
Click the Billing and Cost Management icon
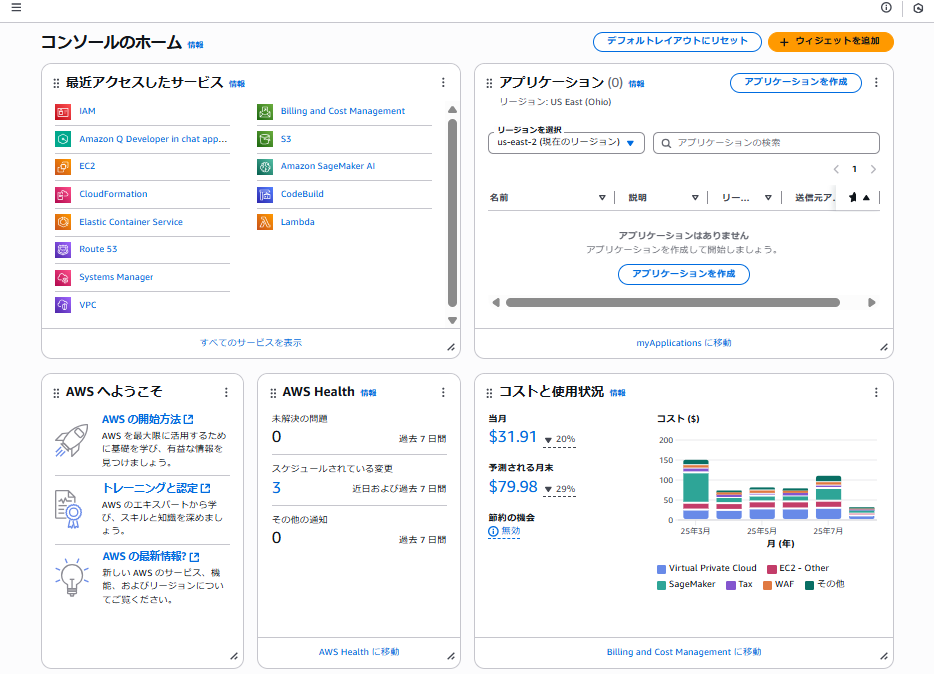(x=264, y=111)
